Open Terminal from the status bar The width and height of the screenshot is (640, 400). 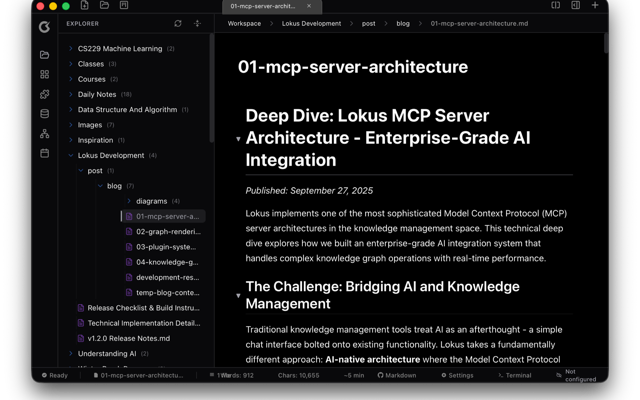point(514,375)
